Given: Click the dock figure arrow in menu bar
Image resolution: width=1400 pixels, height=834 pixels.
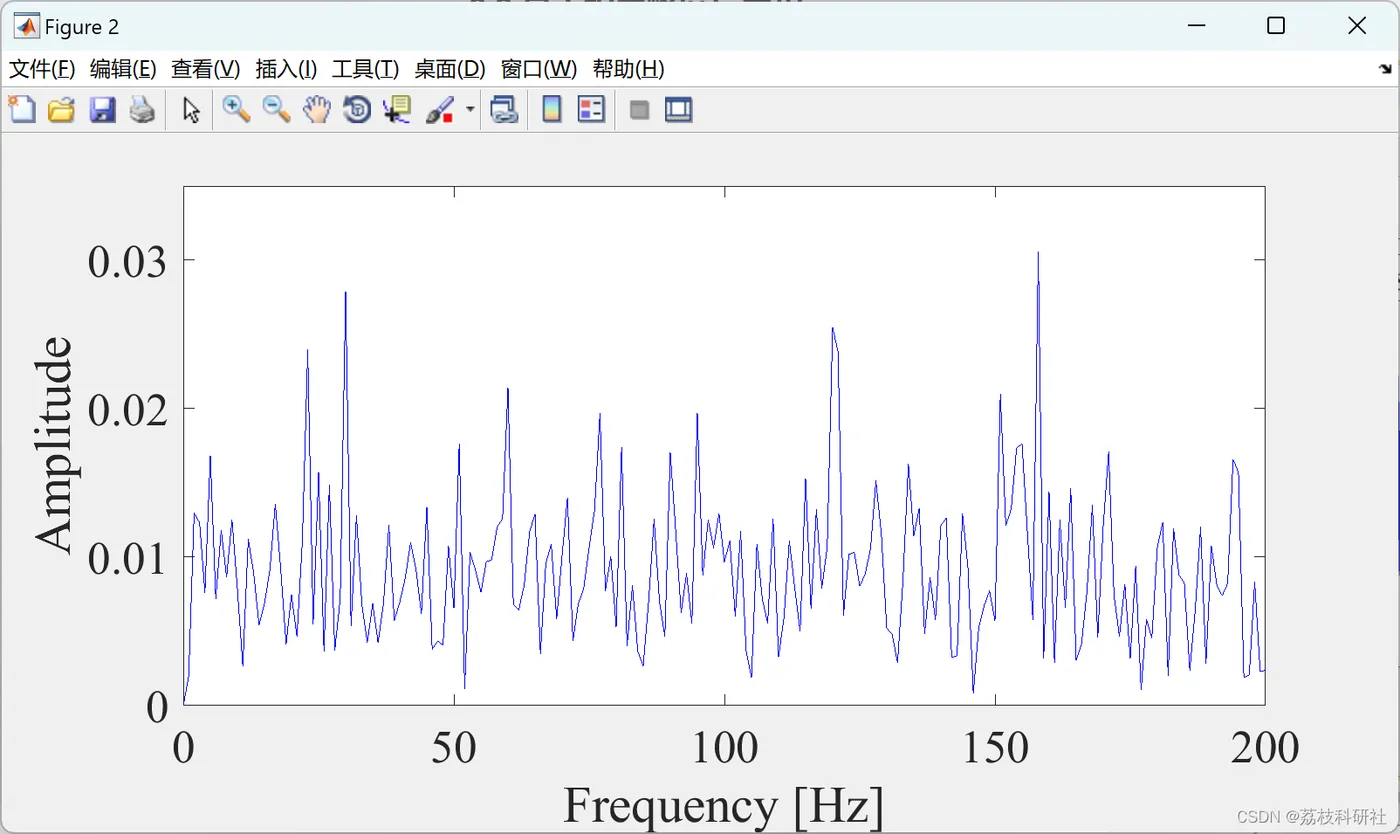Looking at the screenshot, I should click(x=1385, y=69).
